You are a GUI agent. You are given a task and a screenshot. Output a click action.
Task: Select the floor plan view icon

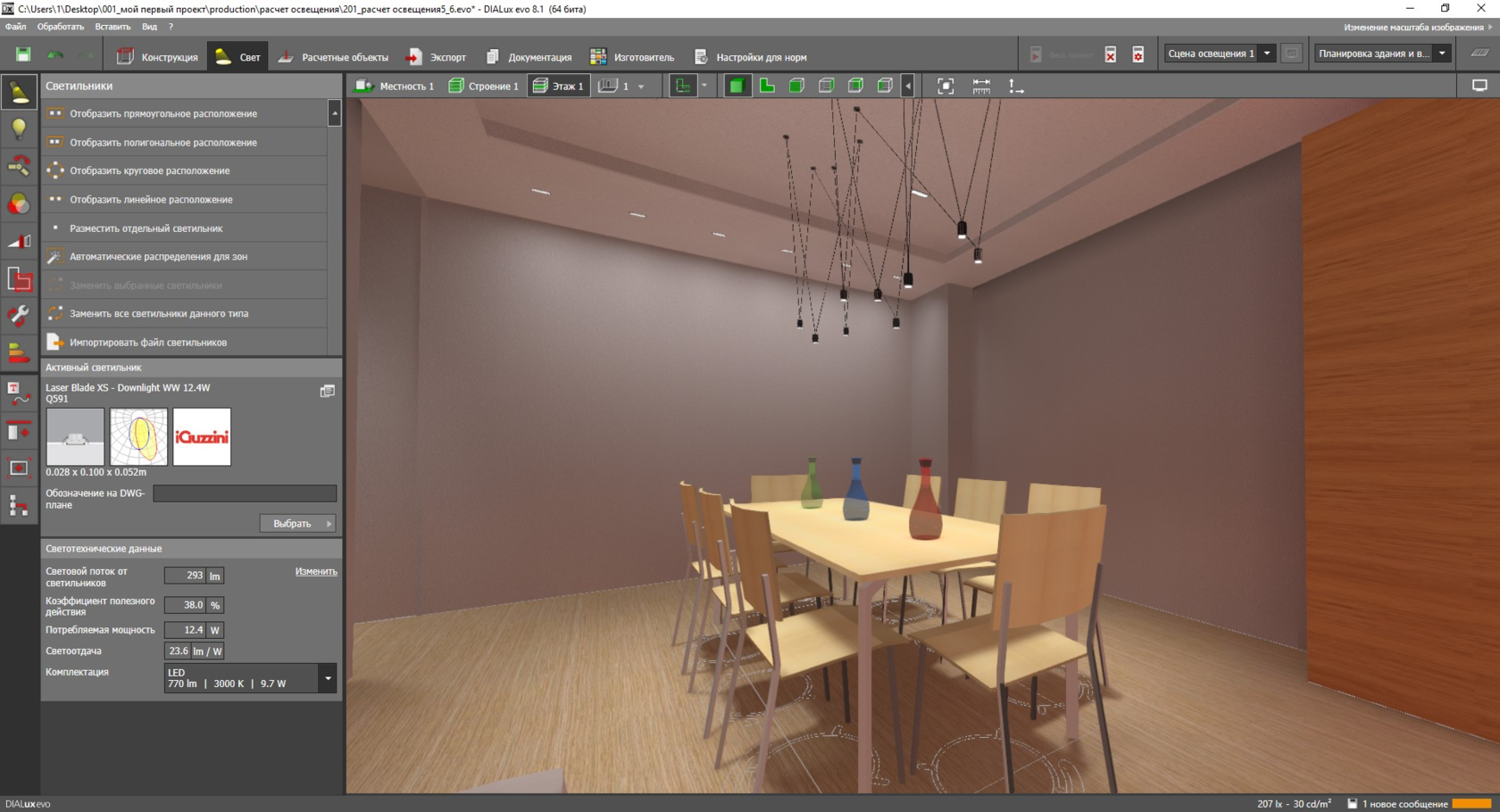coord(683,86)
